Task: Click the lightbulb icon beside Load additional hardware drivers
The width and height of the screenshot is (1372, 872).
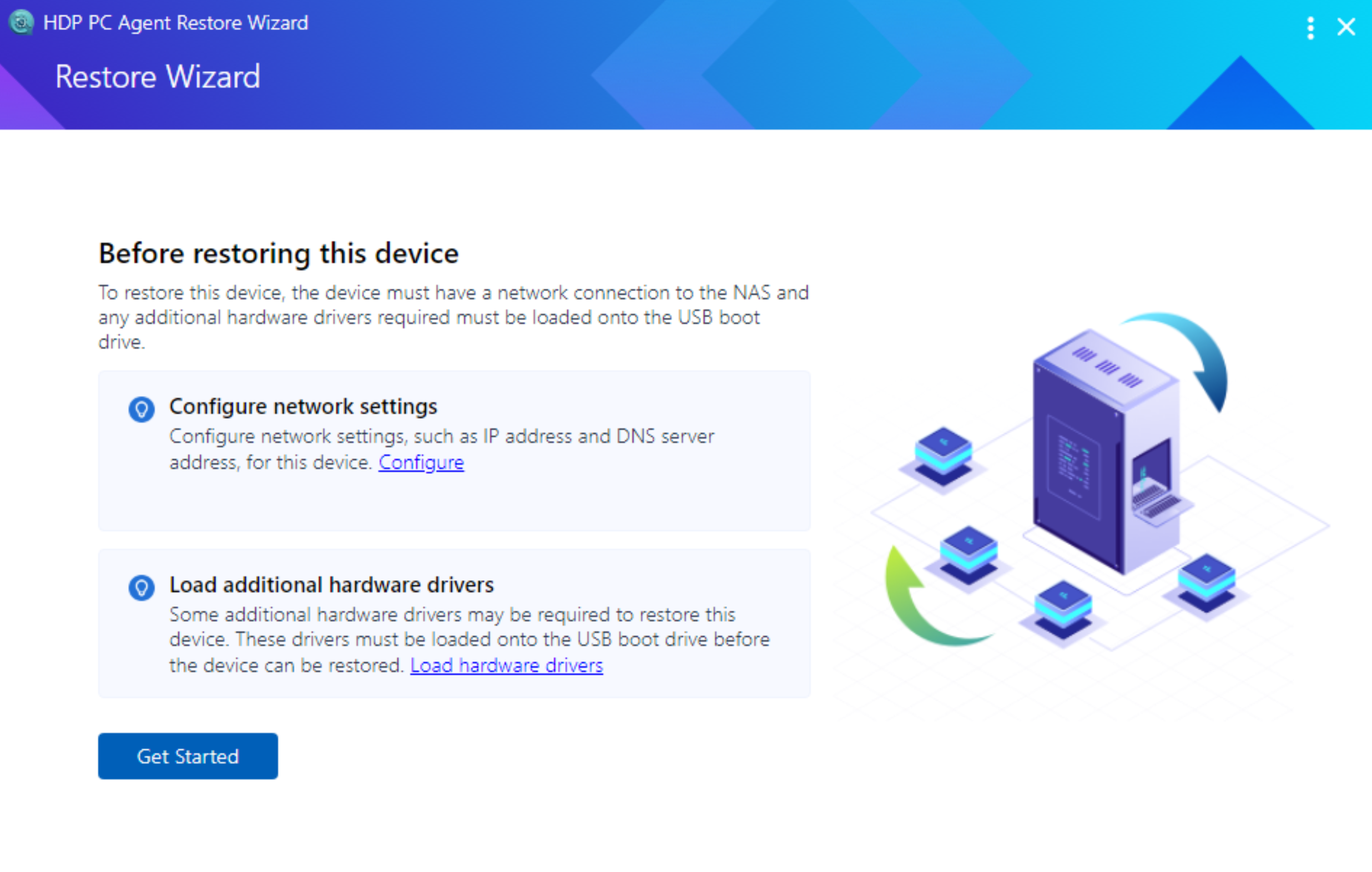Action: pos(142,587)
